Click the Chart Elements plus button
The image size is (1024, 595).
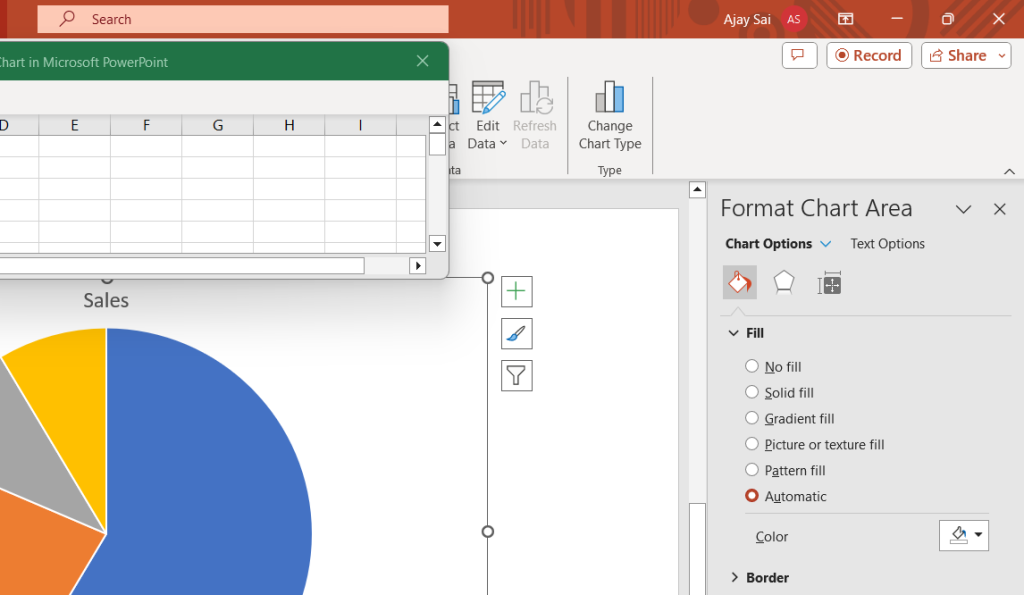pyautogui.click(x=517, y=291)
